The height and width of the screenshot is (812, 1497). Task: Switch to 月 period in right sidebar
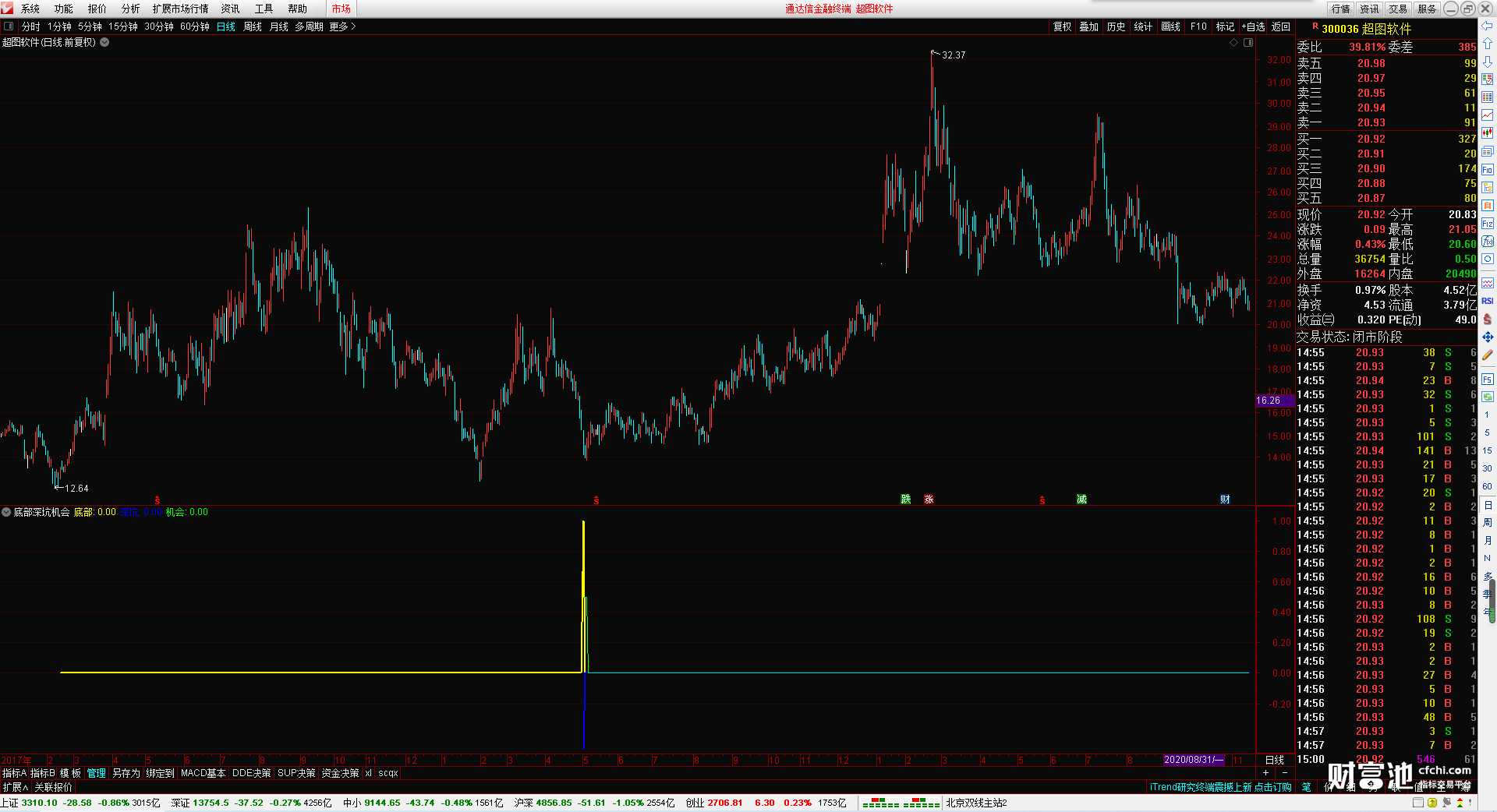[1487, 541]
